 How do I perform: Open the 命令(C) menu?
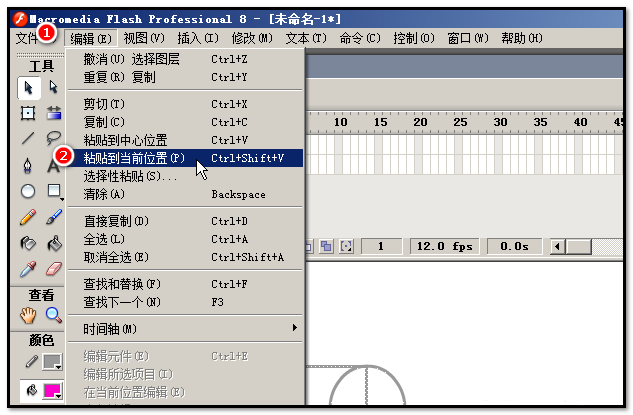[360, 38]
